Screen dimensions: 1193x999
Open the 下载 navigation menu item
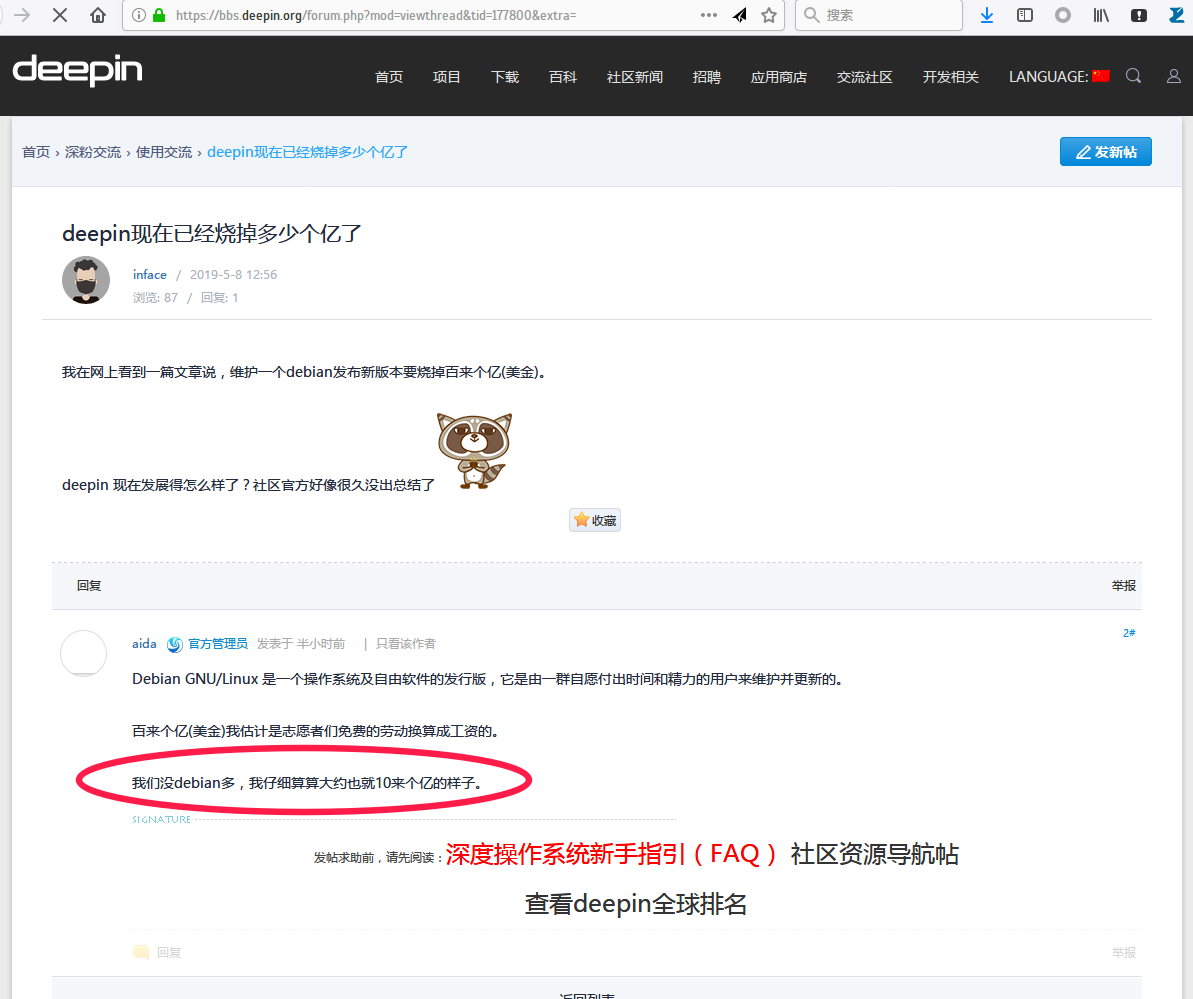[x=504, y=77]
